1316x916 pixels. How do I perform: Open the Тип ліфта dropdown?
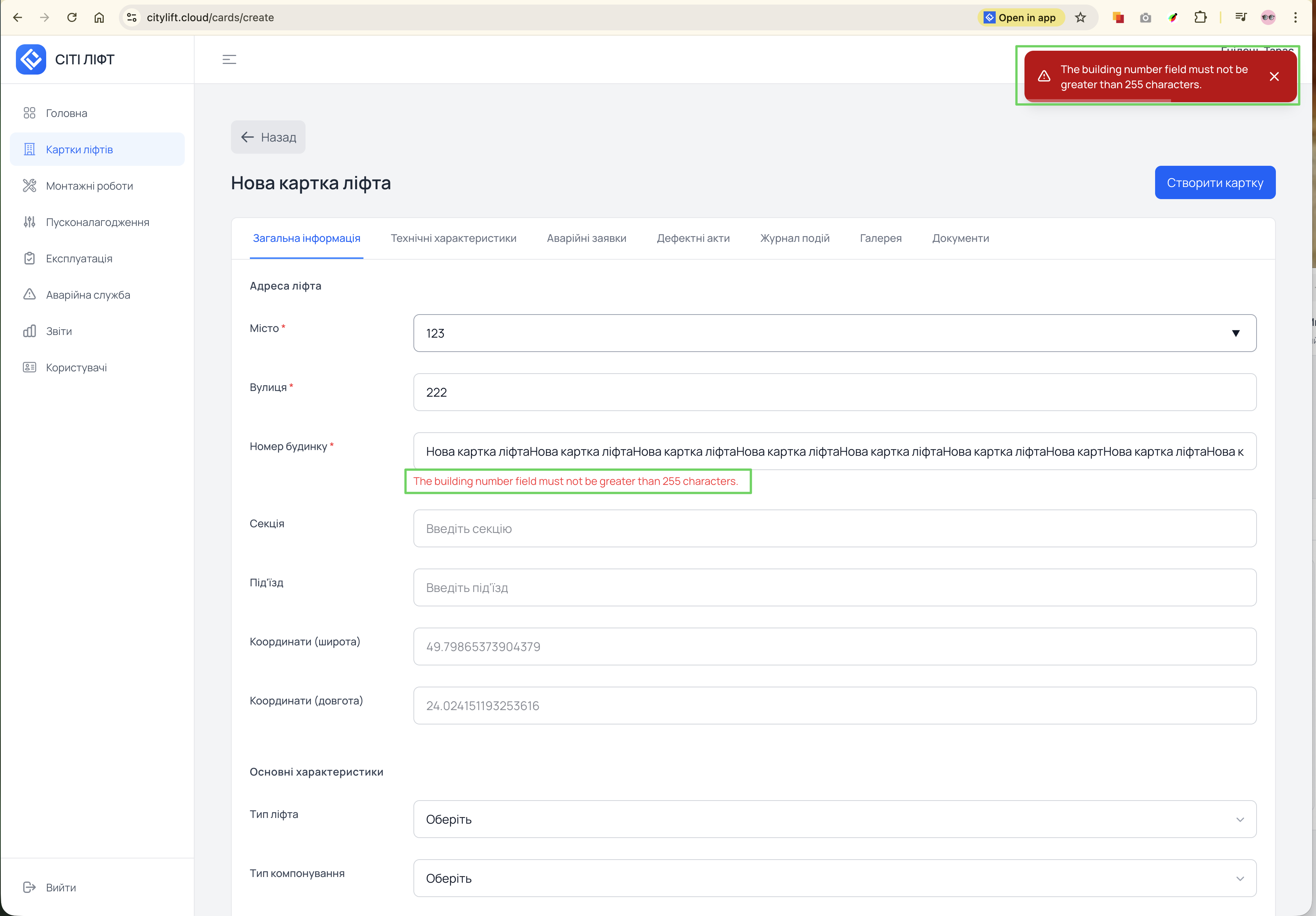click(x=834, y=819)
